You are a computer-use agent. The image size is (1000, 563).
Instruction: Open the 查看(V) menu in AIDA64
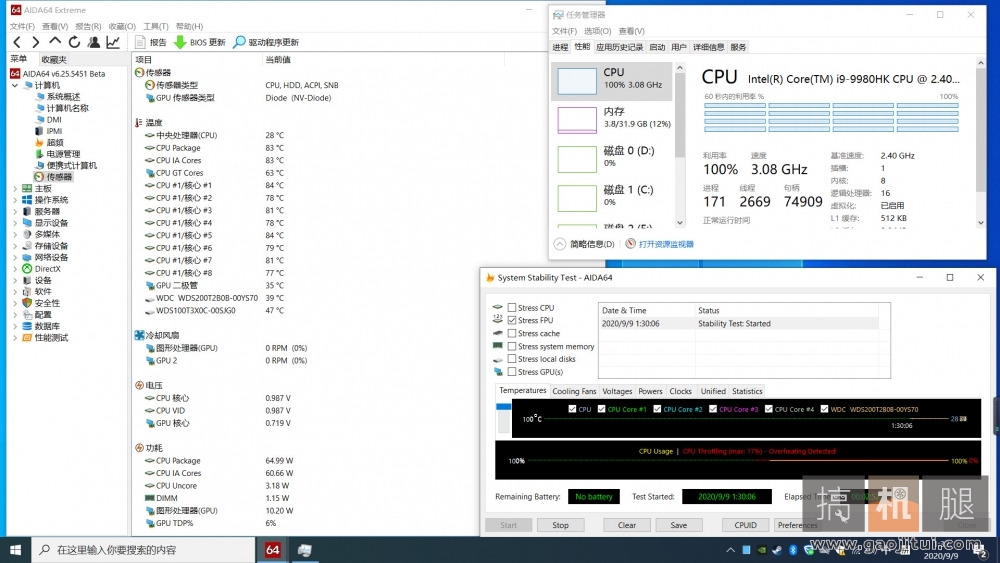pos(55,26)
